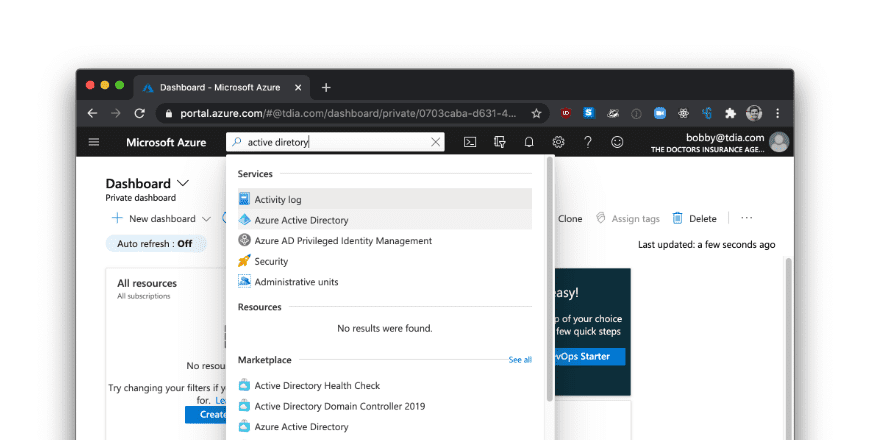Open the help question mark
Viewport: 870px width, 440px height.
(588, 142)
